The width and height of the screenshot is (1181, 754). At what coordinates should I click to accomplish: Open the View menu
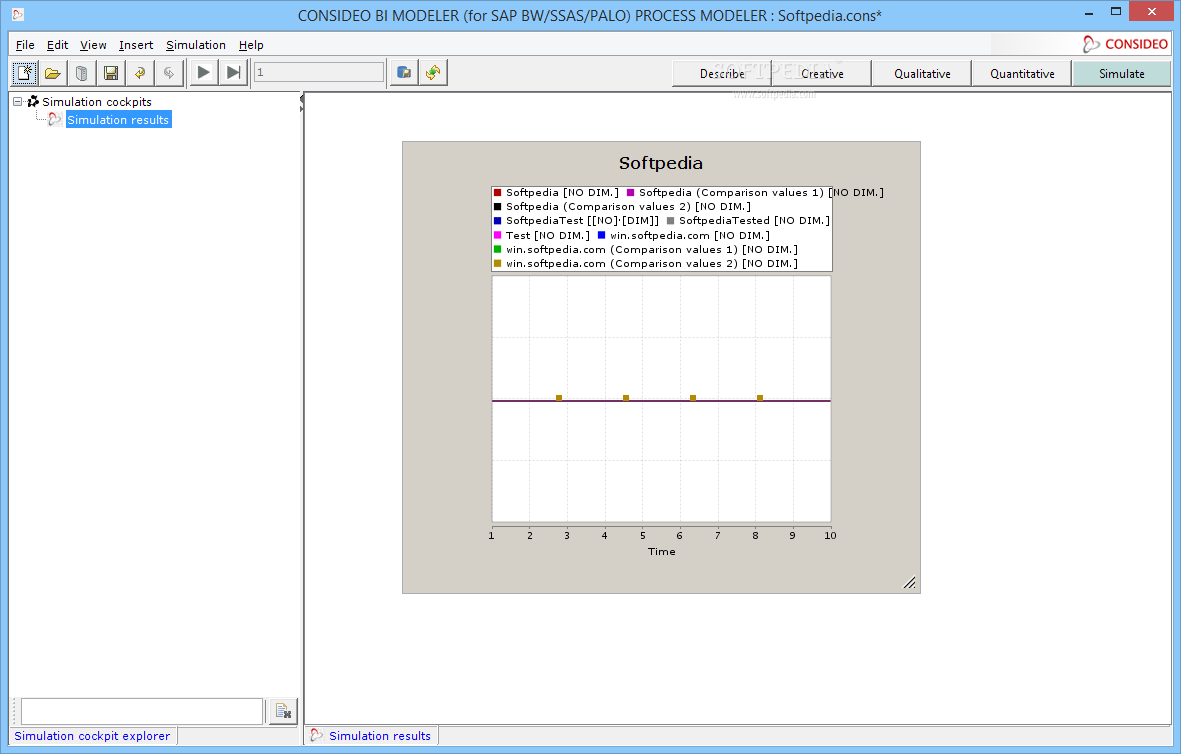pos(93,45)
